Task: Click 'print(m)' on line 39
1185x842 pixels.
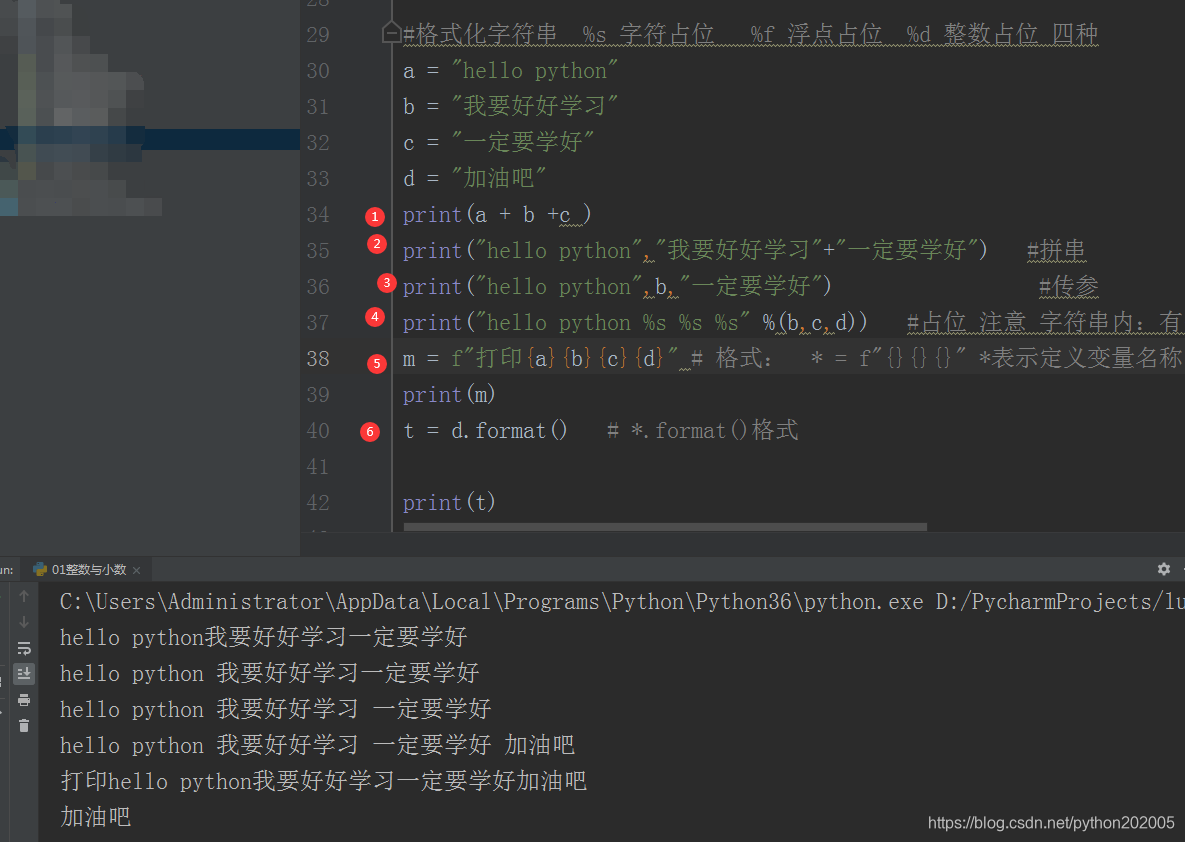Action: [x=449, y=395]
